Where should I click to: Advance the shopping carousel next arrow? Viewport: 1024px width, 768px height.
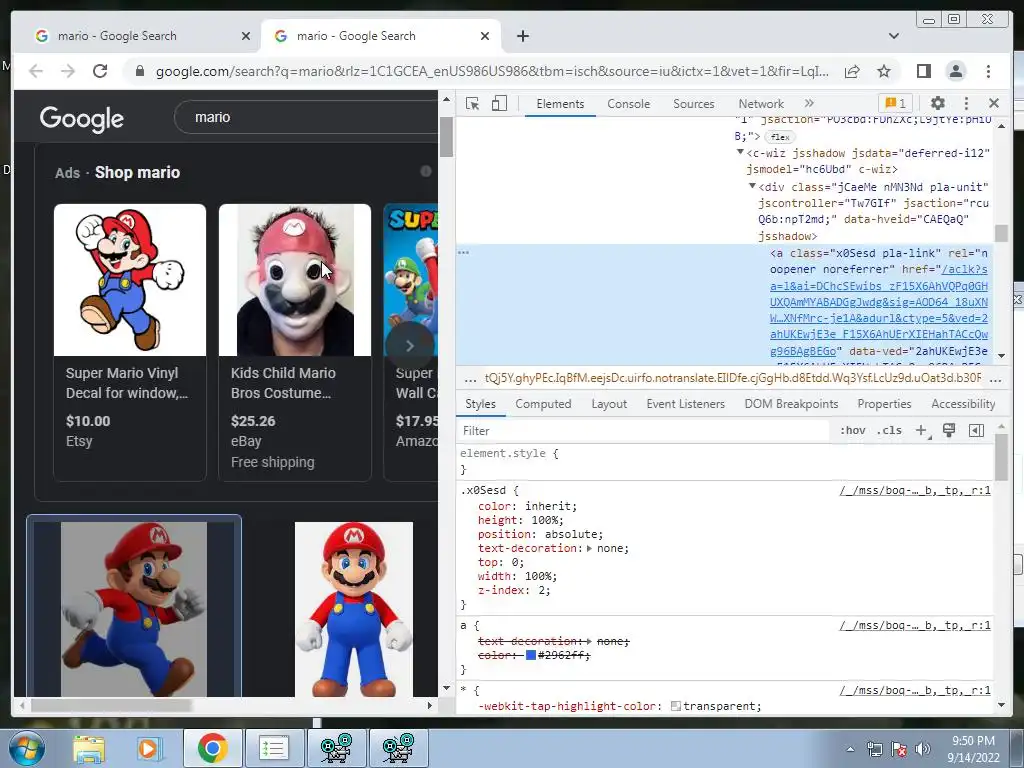click(x=409, y=345)
